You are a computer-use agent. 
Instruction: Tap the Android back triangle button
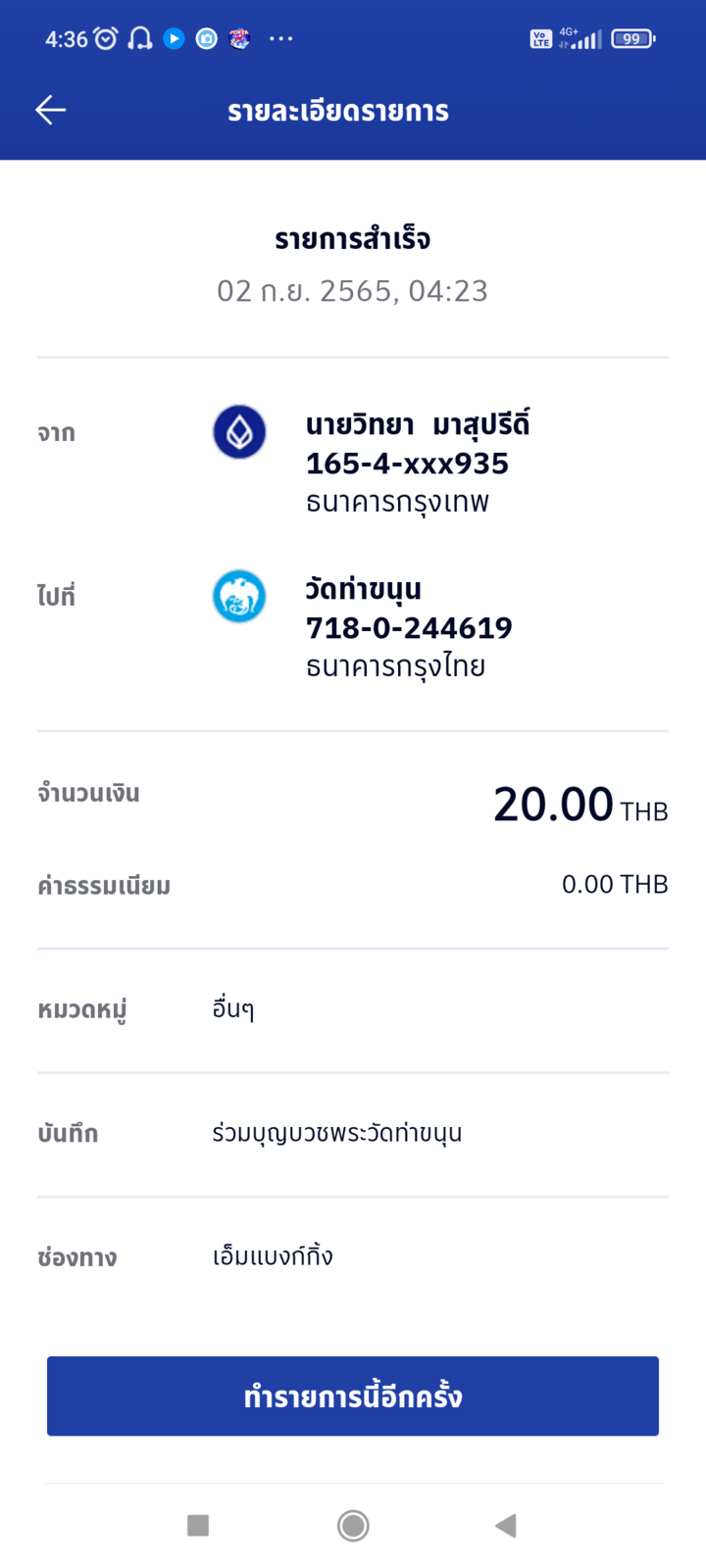pyautogui.click(x=506, y=1525)
